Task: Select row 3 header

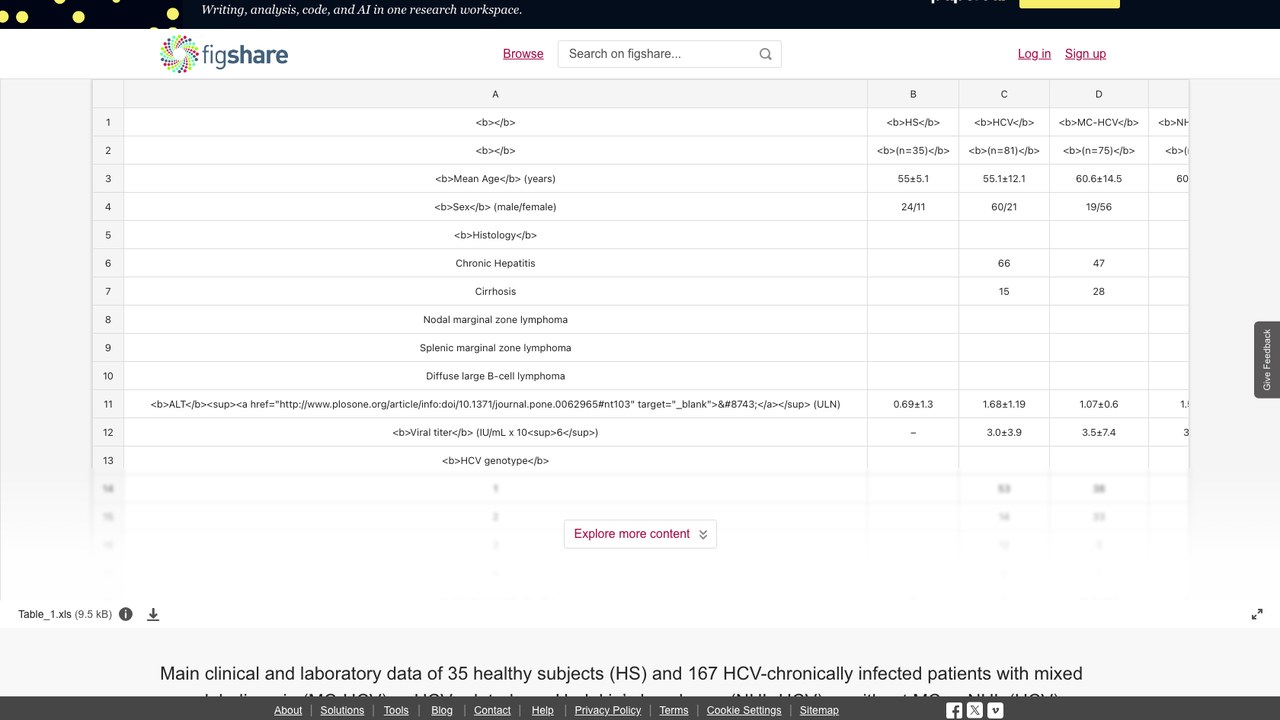Action: pos(108,179)
